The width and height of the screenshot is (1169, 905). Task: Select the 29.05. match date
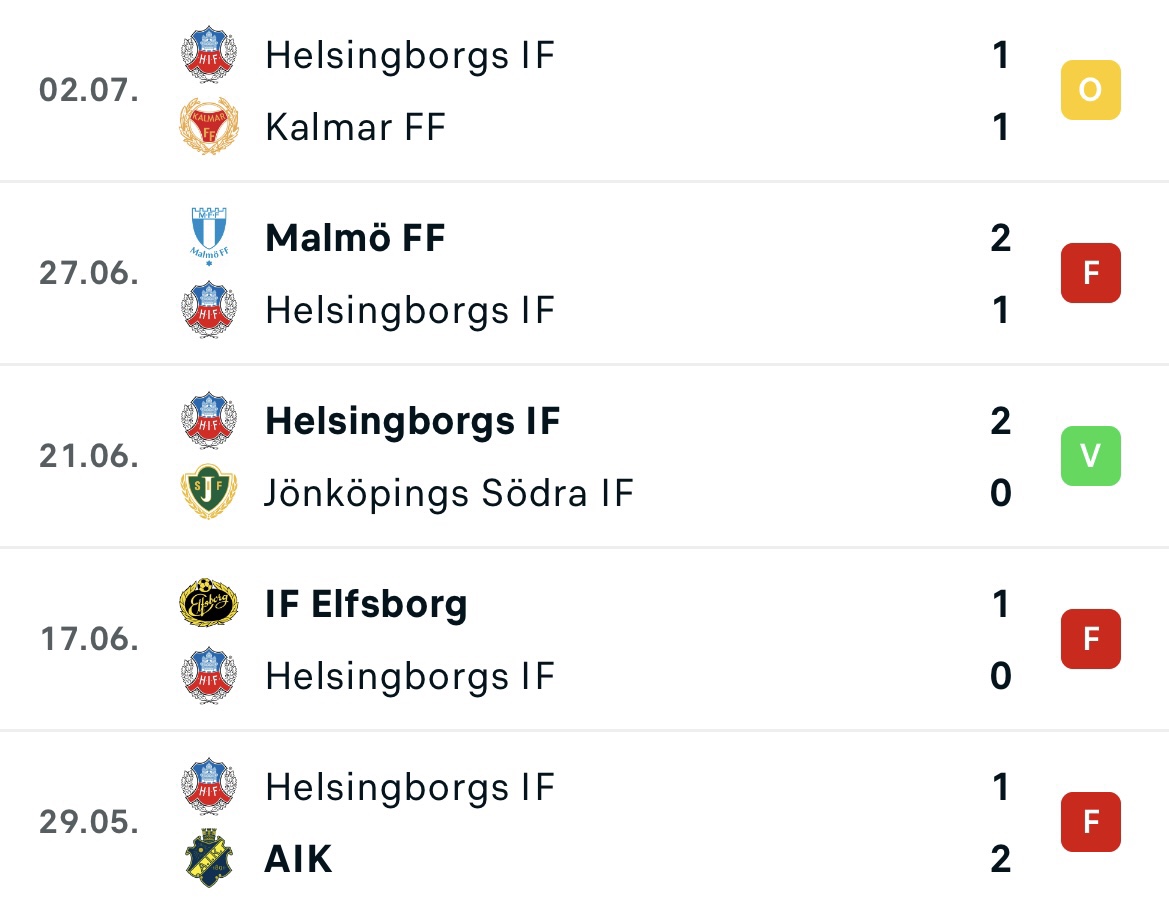tap(89, 822)
